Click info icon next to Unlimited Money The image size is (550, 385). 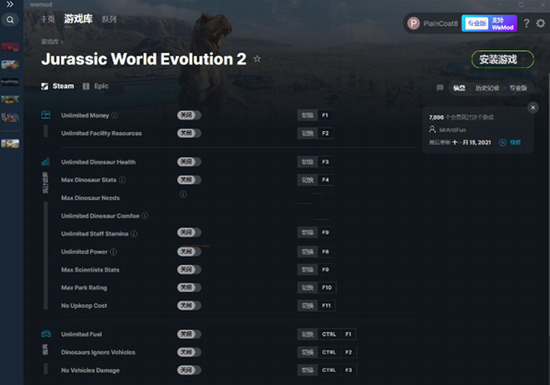[x=115, y=115]
